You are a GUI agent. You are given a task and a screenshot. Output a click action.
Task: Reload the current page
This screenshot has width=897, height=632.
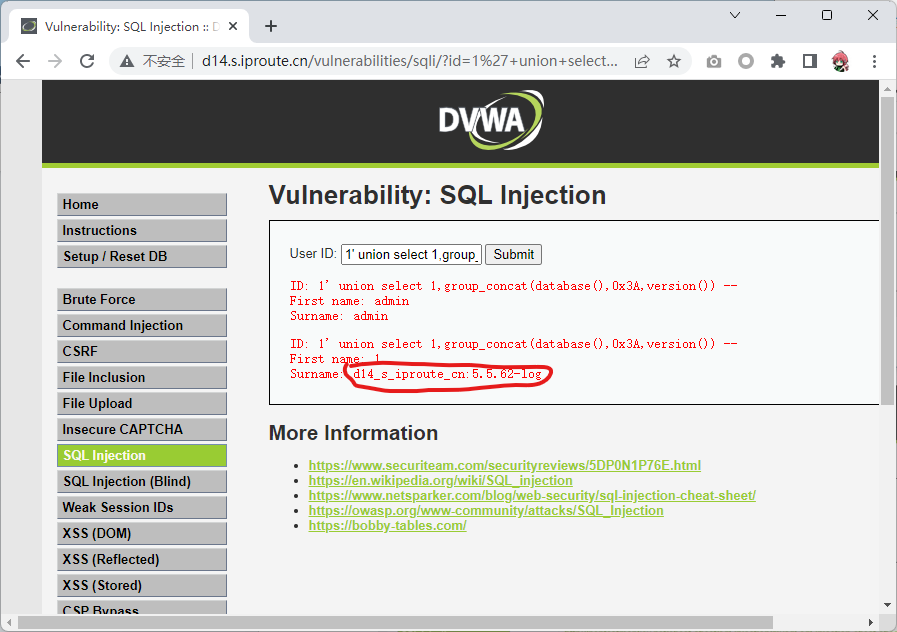[x=87, y=61]
